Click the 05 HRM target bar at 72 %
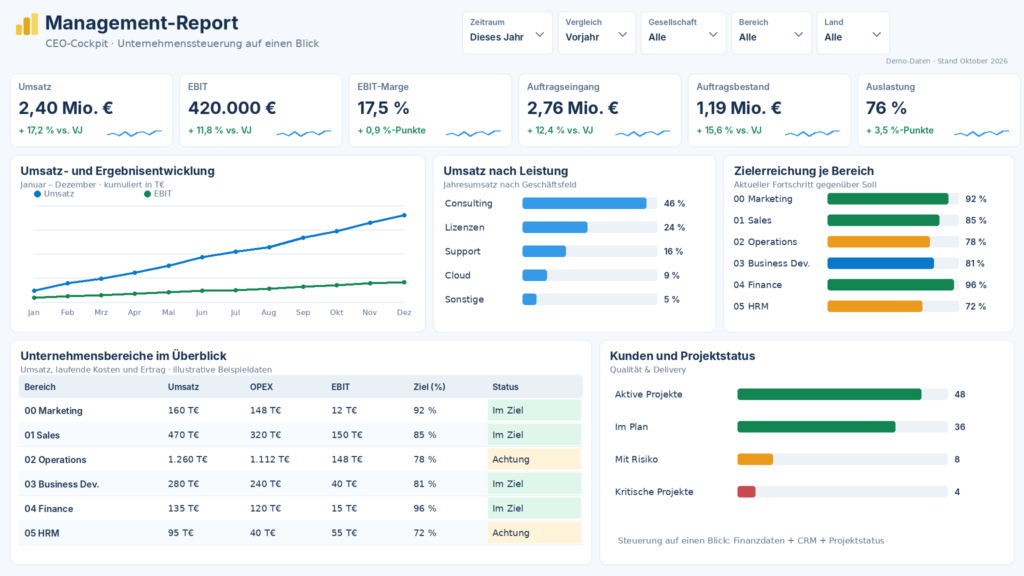1024x576 pixels. point(874,306)
